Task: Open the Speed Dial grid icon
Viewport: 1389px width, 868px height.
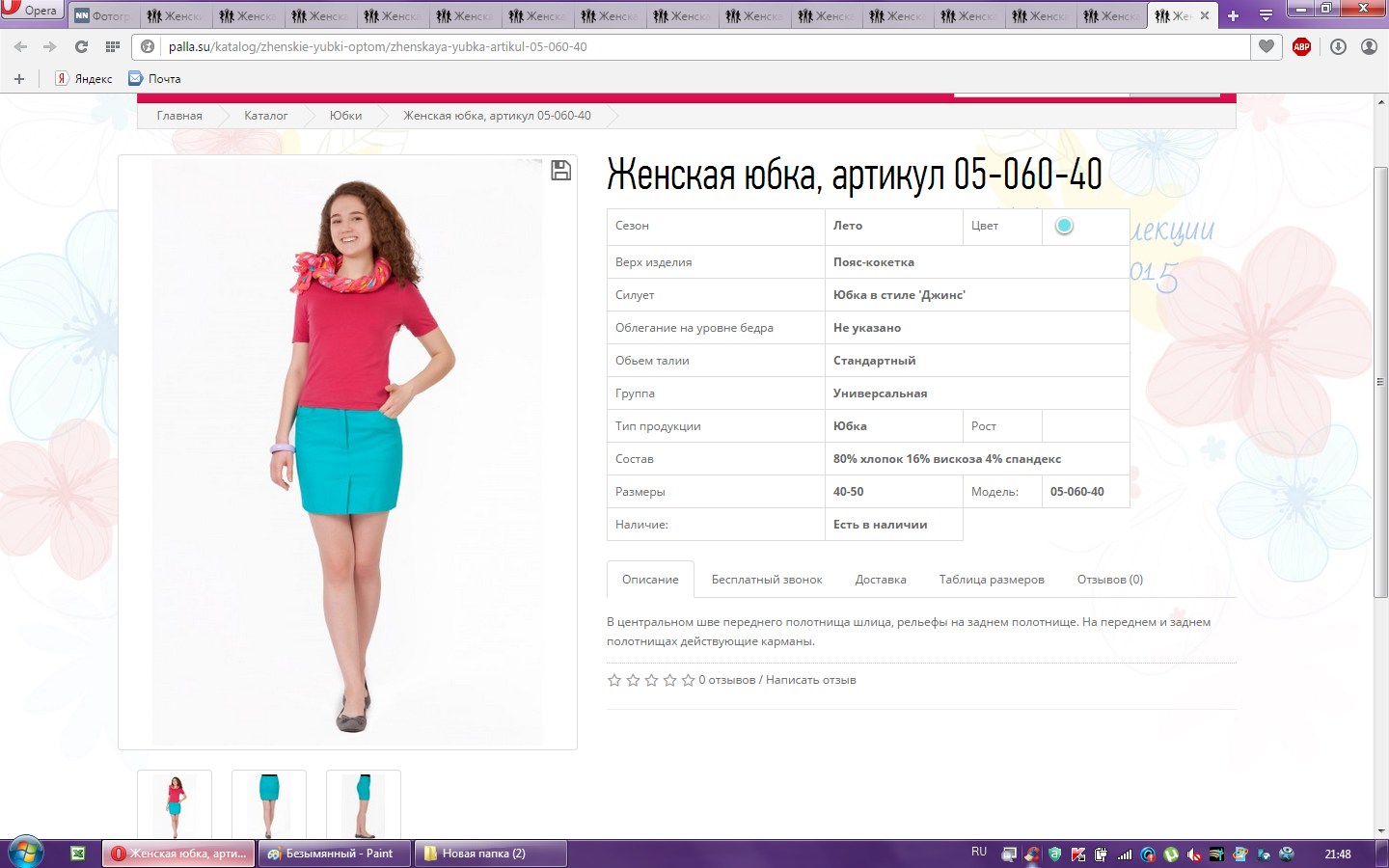Action: coord(113,46)
